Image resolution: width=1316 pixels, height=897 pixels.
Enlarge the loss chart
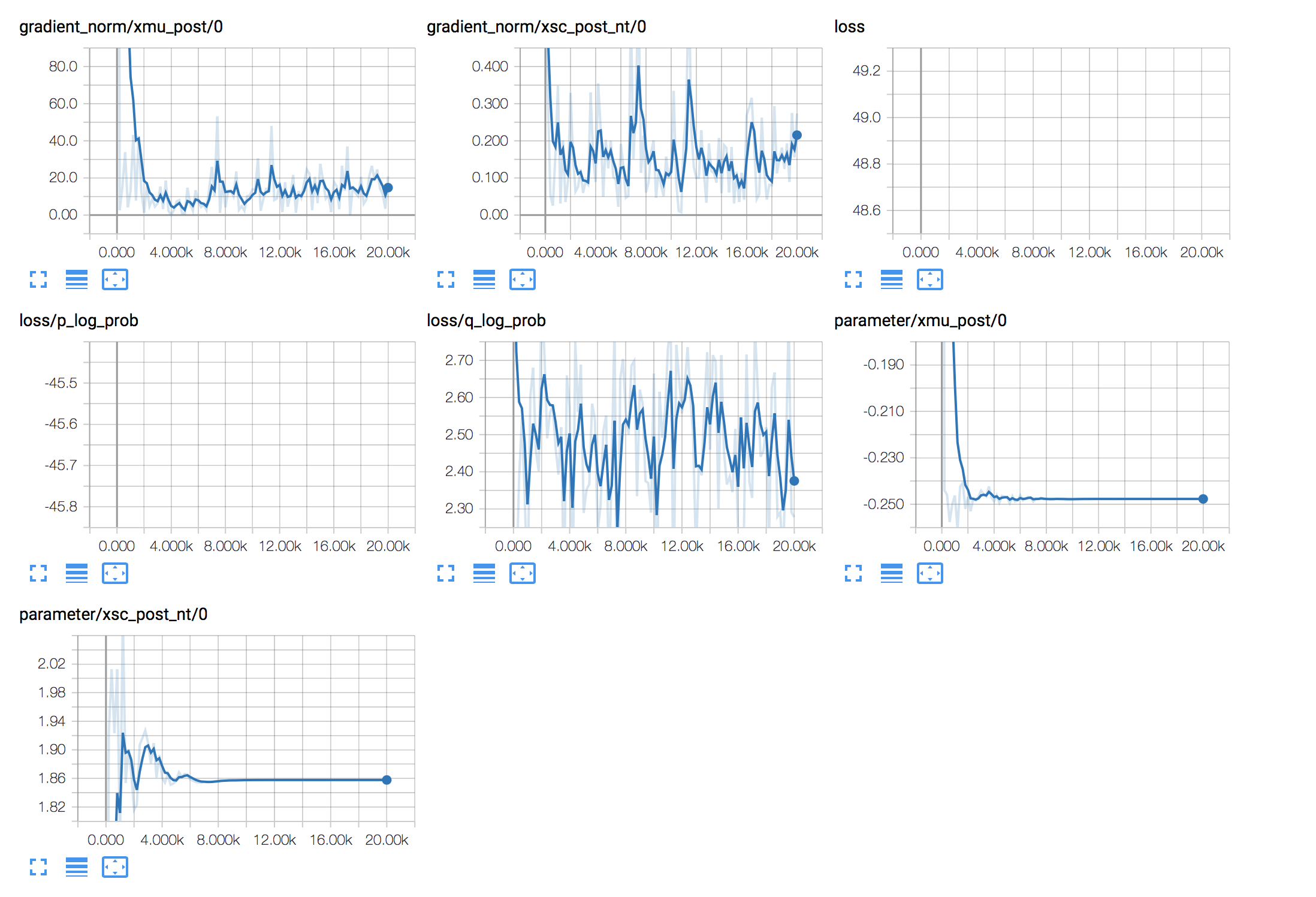point(853,279)
